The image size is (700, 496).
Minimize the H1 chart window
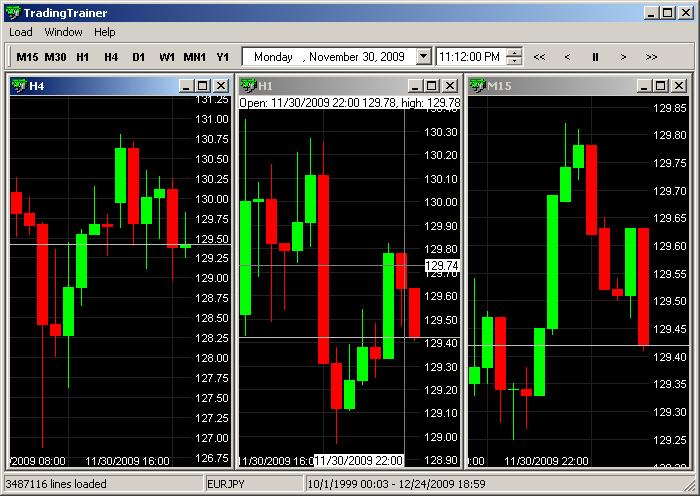415,86
